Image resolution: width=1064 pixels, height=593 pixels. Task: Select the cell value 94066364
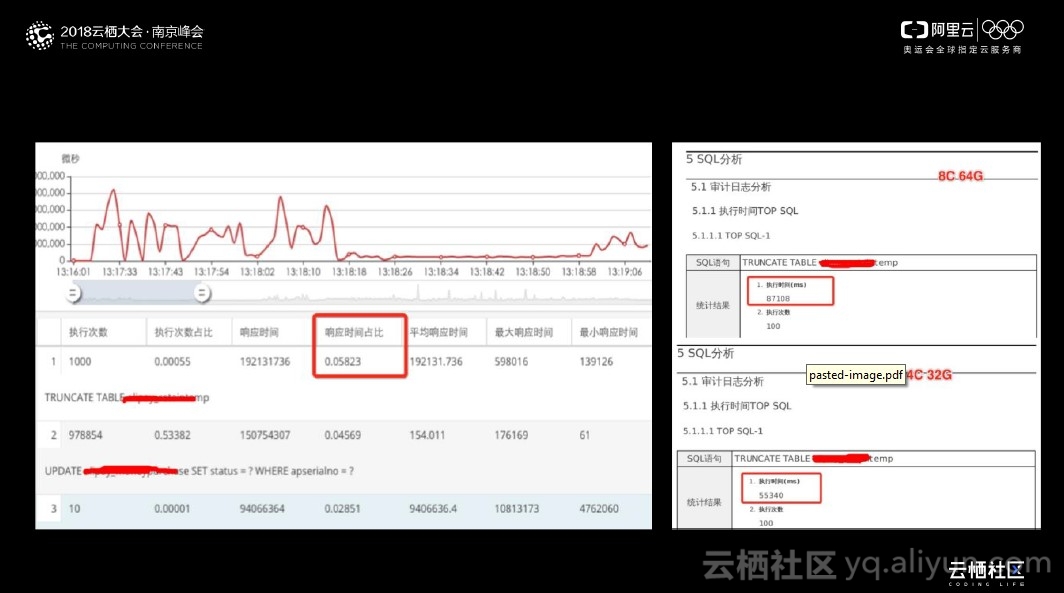pos(262,508)
